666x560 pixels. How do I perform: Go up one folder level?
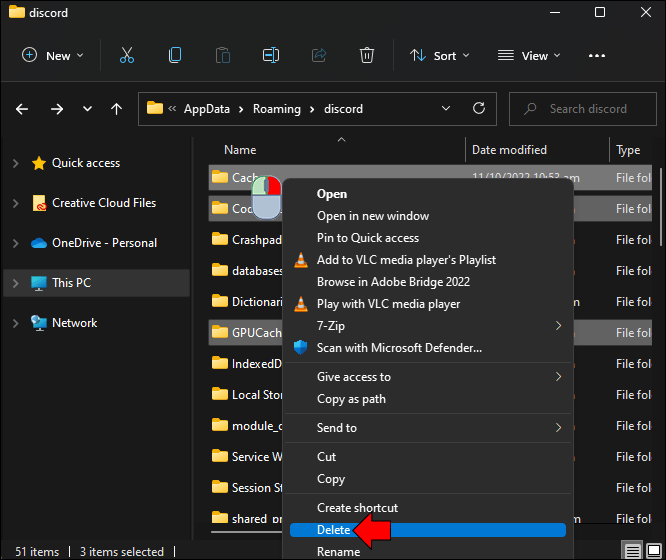pyautogui.click(x=116, y=109)
